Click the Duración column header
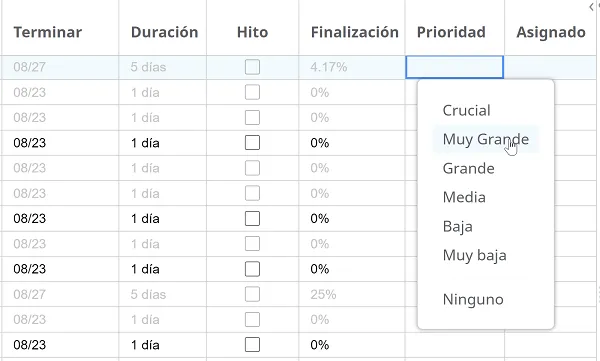Screen dimensions: 600x361 tap(165, 32)
